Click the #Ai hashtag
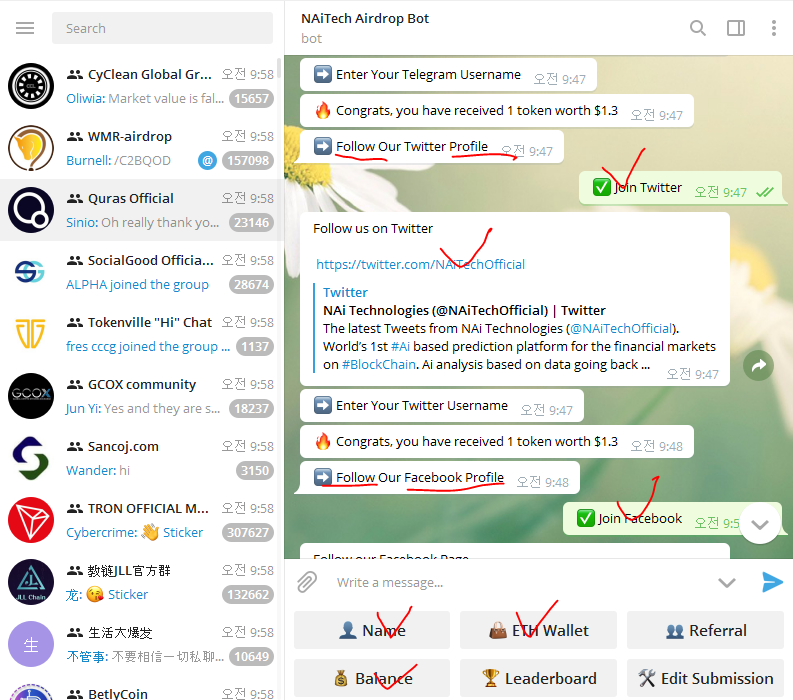 [x=400, y=346]
